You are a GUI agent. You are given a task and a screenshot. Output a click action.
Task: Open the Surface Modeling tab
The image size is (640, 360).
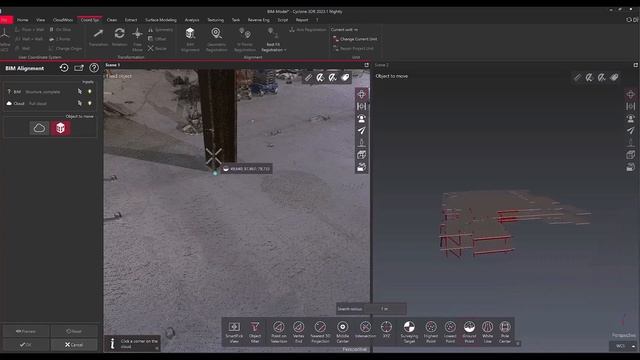coord(161,20)
